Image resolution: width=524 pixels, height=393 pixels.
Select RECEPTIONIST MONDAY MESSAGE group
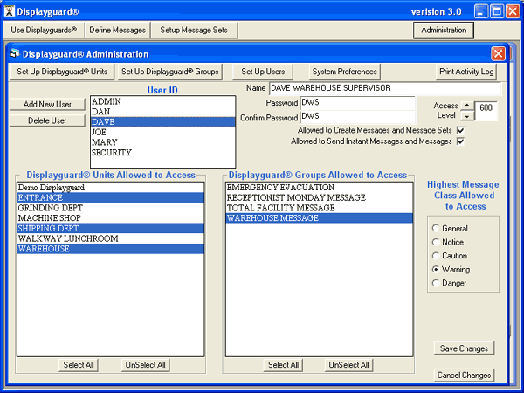319,198
